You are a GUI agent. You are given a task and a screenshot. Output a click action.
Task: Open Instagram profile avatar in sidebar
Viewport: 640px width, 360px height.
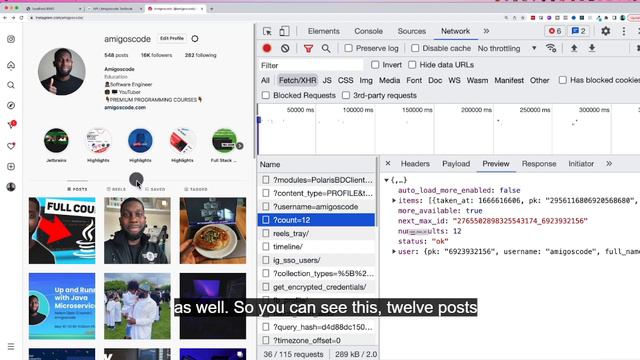tap(11, 187)
